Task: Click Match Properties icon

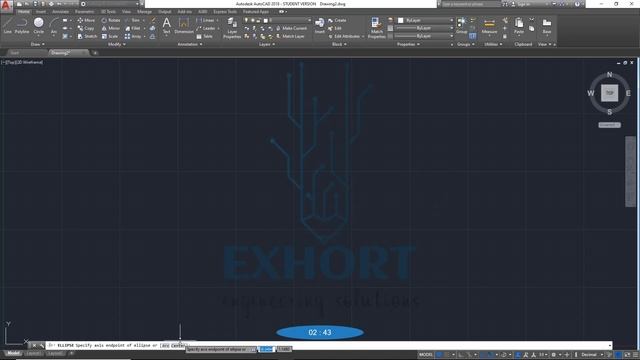Action: (x=376, y=28)
